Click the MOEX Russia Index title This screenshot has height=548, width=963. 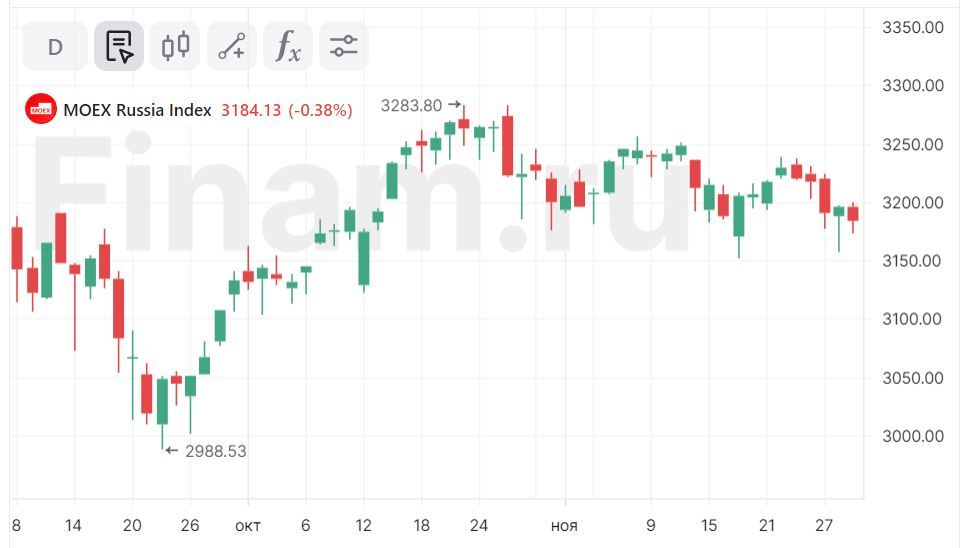pos(137,110)
